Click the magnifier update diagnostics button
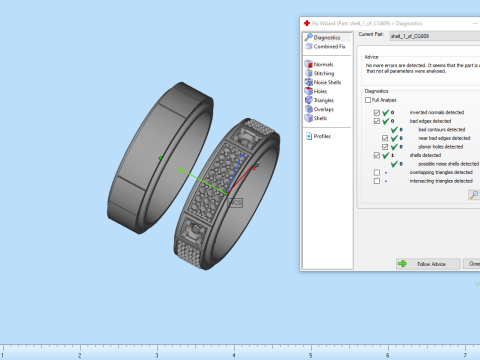Viewport: 480px width, 360px height. tap(474, 195)
